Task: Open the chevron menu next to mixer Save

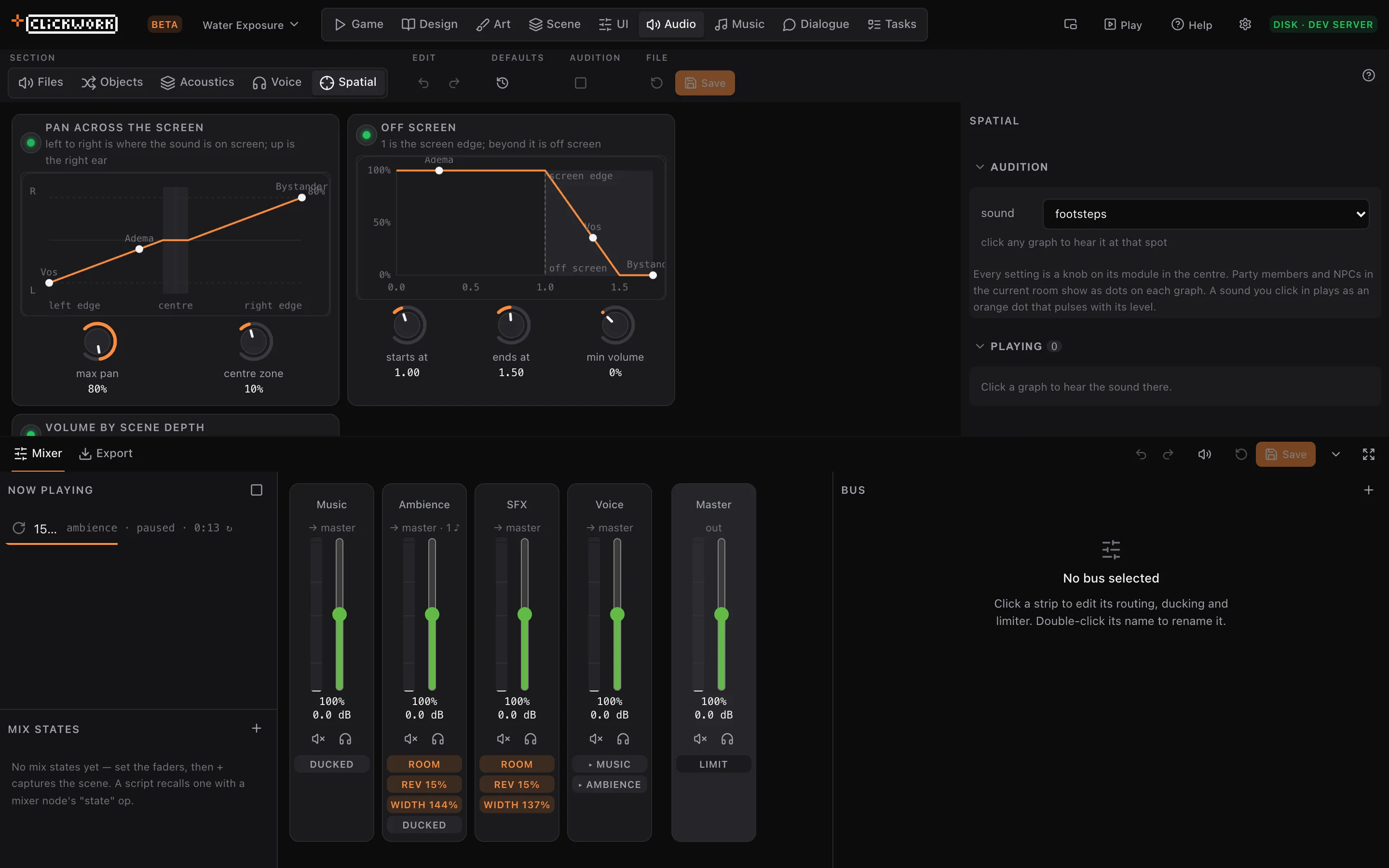Action: tap(1335, 454)
